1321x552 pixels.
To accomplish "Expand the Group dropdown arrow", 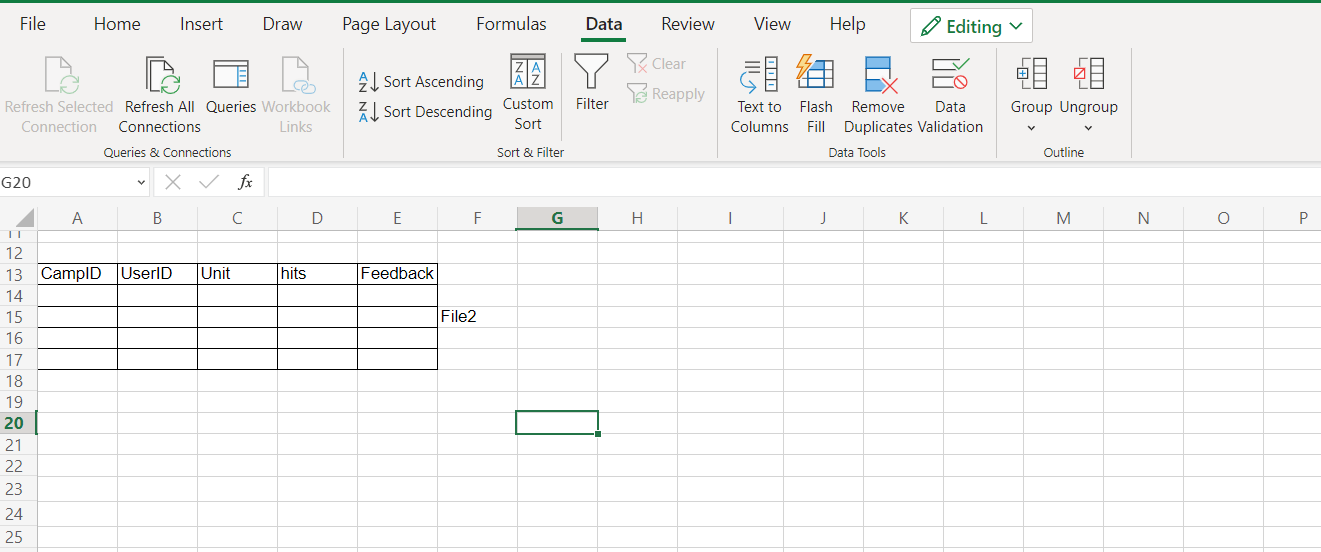I will [x=1031, y=128].
